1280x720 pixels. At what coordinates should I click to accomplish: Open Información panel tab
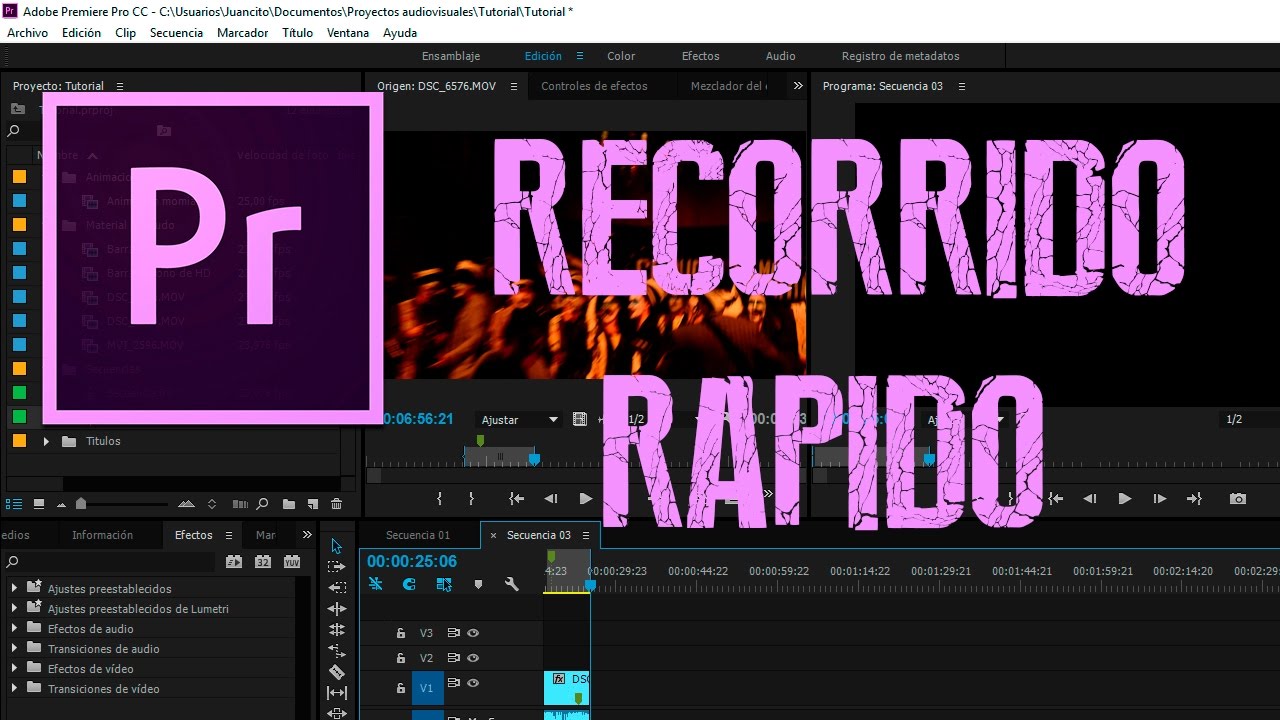(102, 535)
